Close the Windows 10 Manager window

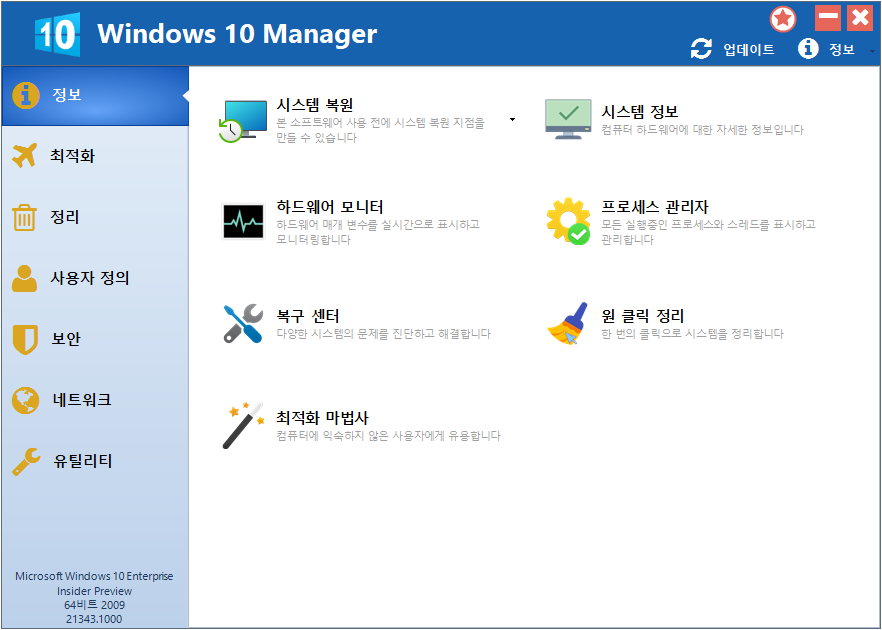pyautogui.click(x=860, y=18)
